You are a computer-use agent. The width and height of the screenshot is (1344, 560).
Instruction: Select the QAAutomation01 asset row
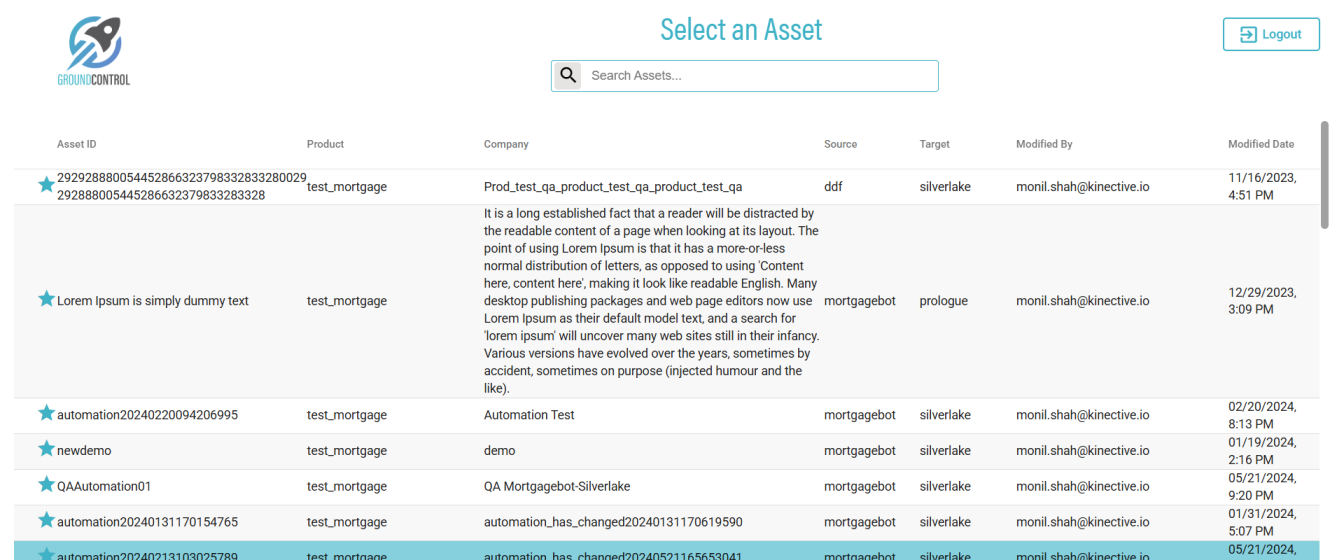coord(600,487)
